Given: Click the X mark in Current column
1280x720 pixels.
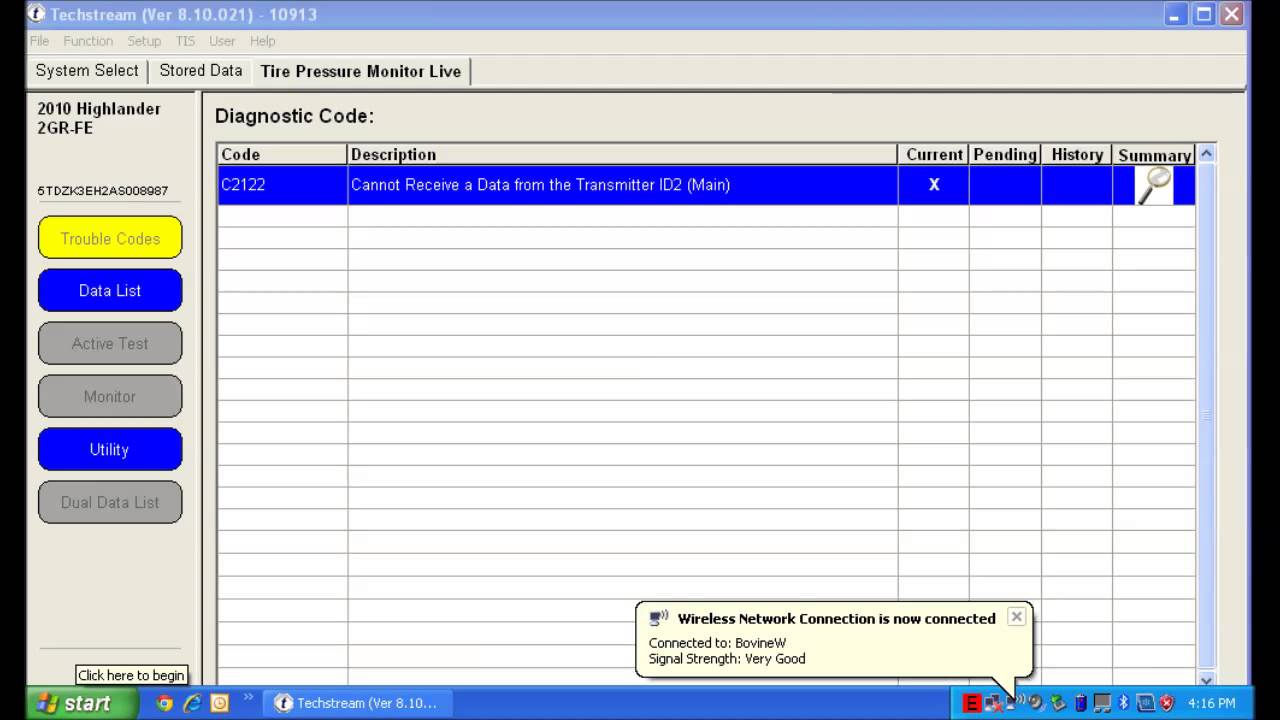Looking at the screenshot, I should point(934,185).
